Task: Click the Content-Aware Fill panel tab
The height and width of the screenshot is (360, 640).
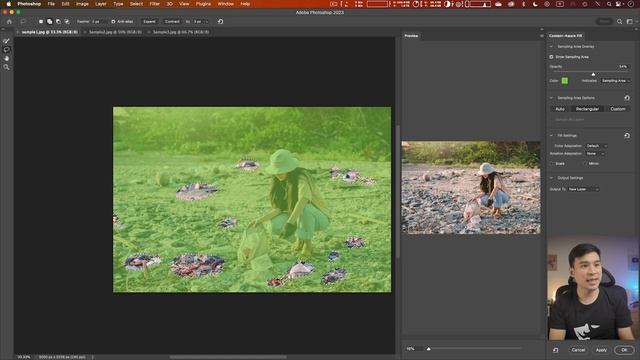Action: pos(565,36)
